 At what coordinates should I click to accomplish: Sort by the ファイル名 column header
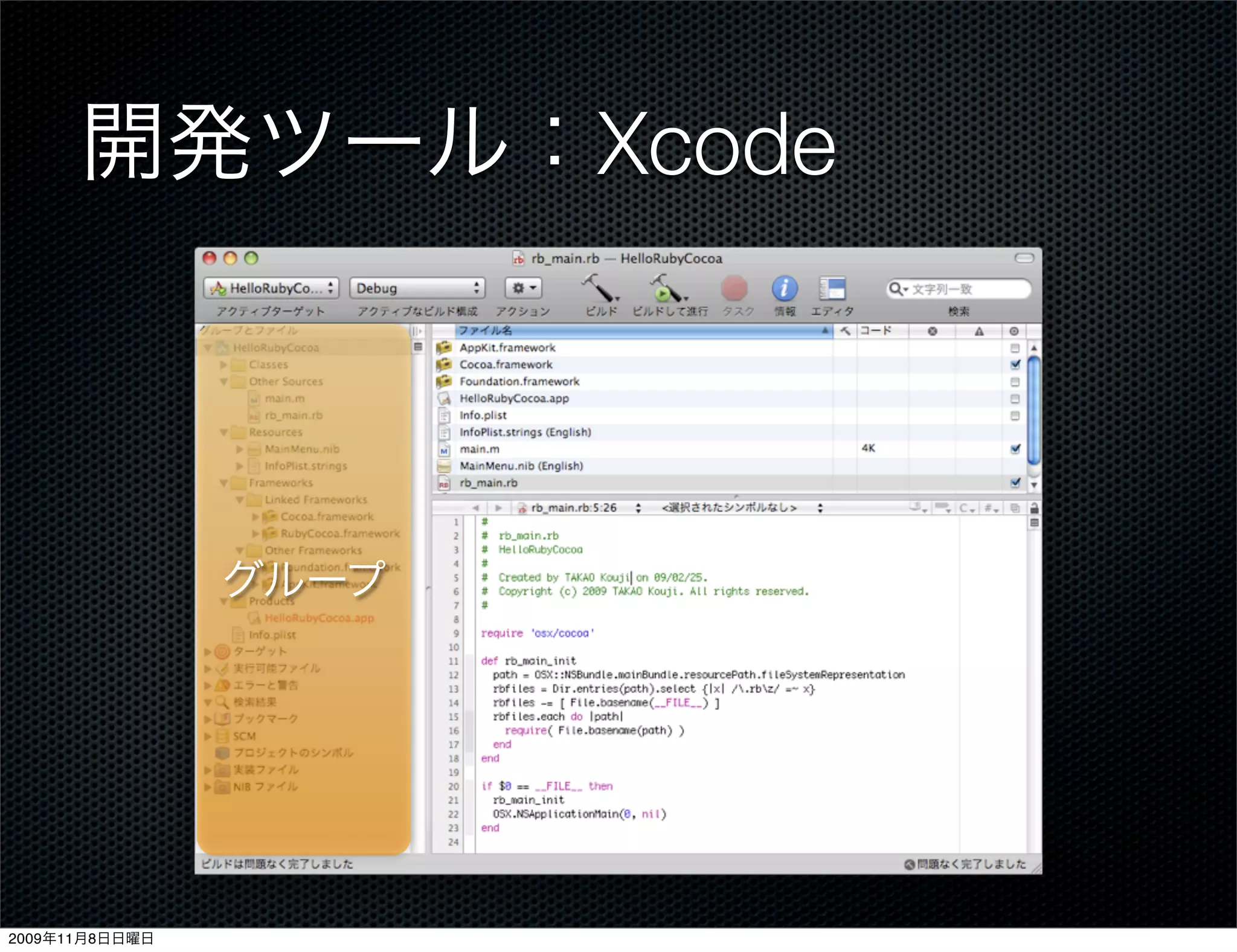643,330
